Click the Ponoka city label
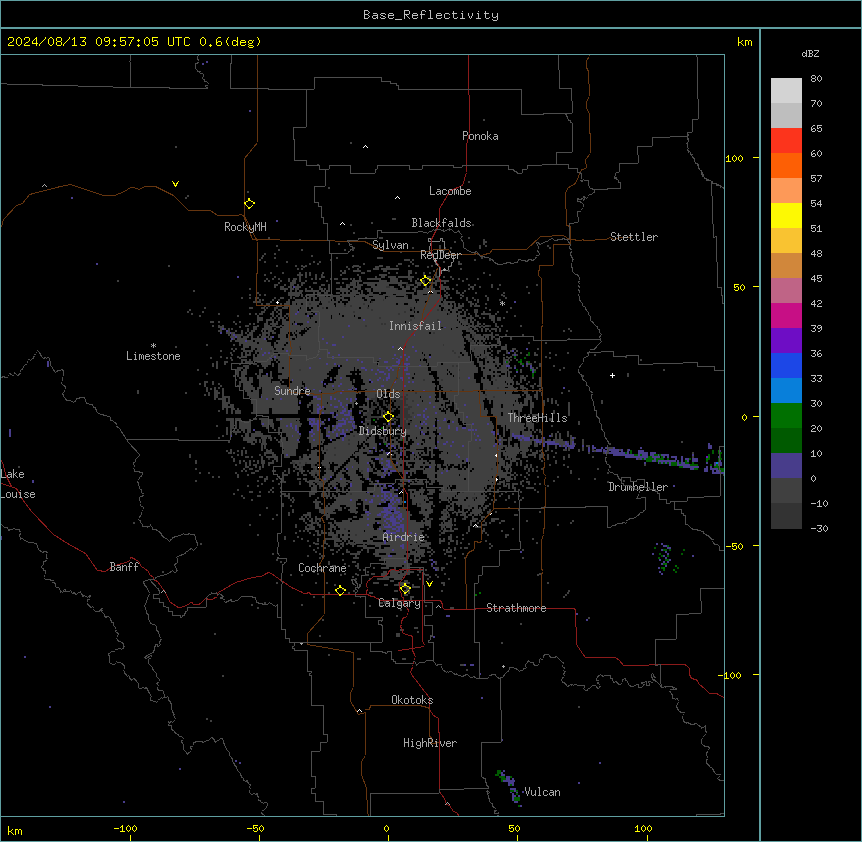Screen dimensions: 862x842 (480, 136)
